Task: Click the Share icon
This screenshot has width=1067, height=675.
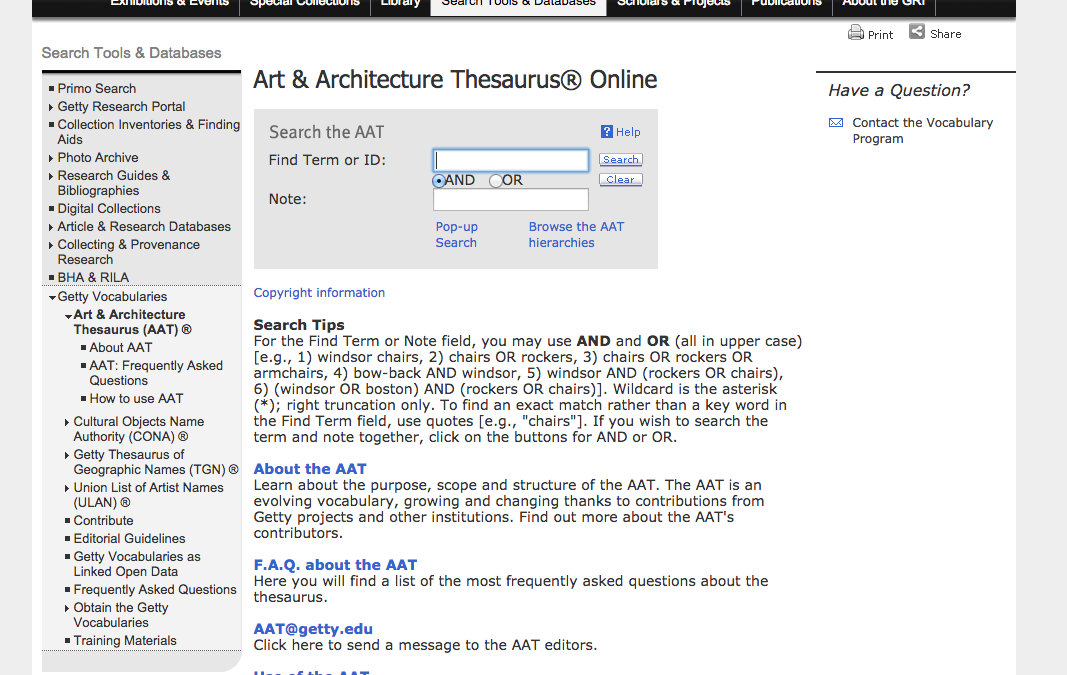Action: tap(917, 31)
